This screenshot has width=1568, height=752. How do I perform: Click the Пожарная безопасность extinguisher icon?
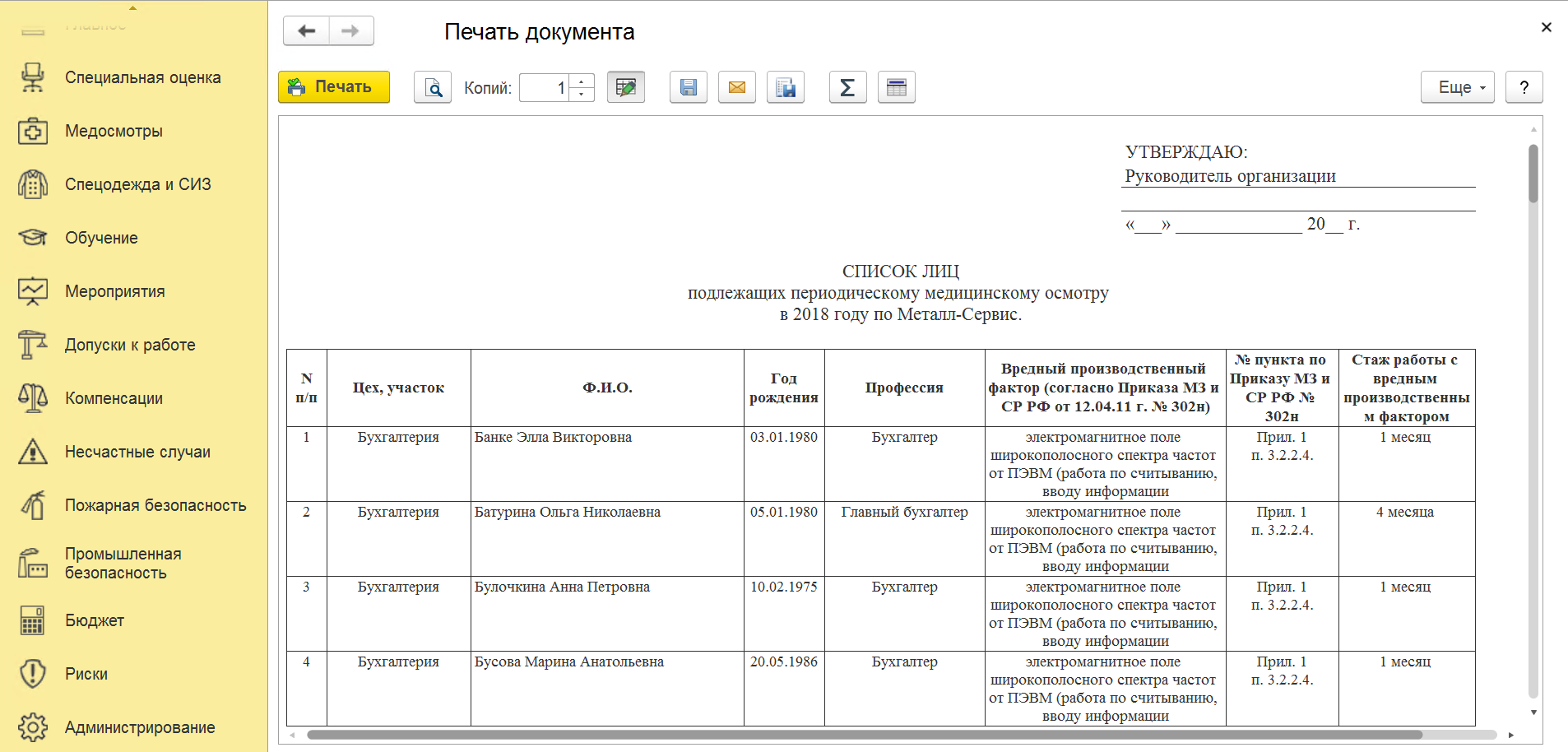[33, 505]
